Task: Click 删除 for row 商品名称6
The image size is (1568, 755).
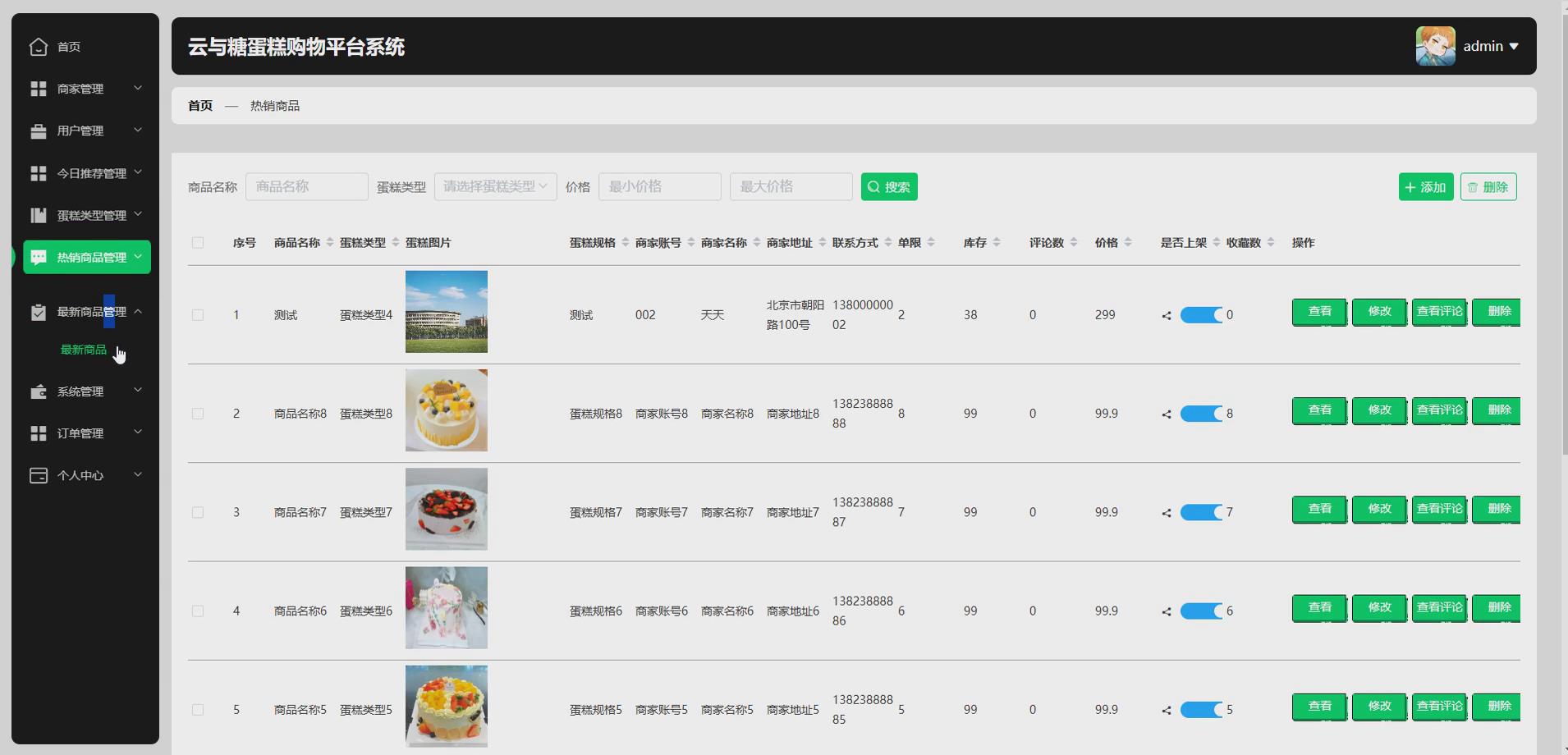Action: pos(1497,608)
